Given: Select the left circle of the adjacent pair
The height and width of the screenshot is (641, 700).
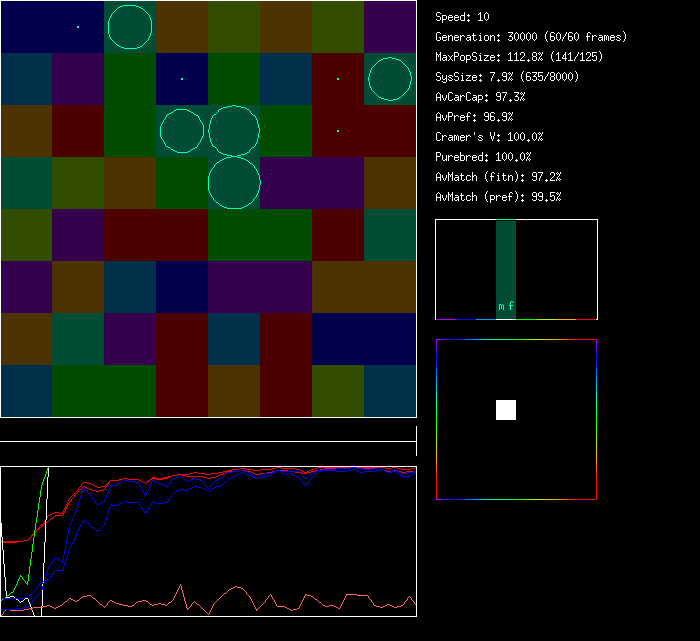Looking at the screenshot, I should pyautogui.click(x=182, y=131).
